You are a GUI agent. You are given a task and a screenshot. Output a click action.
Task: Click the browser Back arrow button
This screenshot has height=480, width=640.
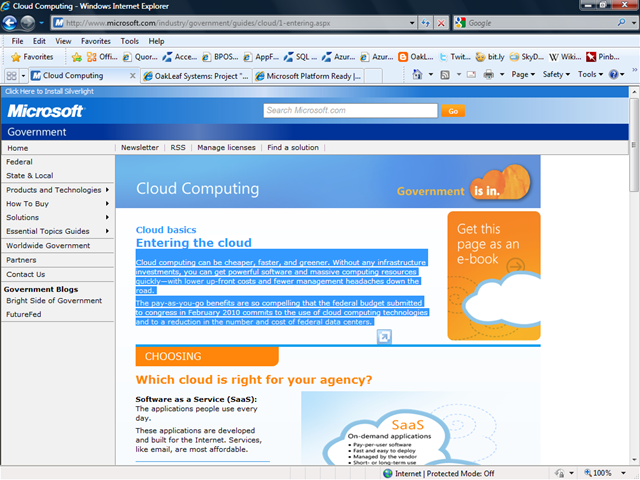9,23
